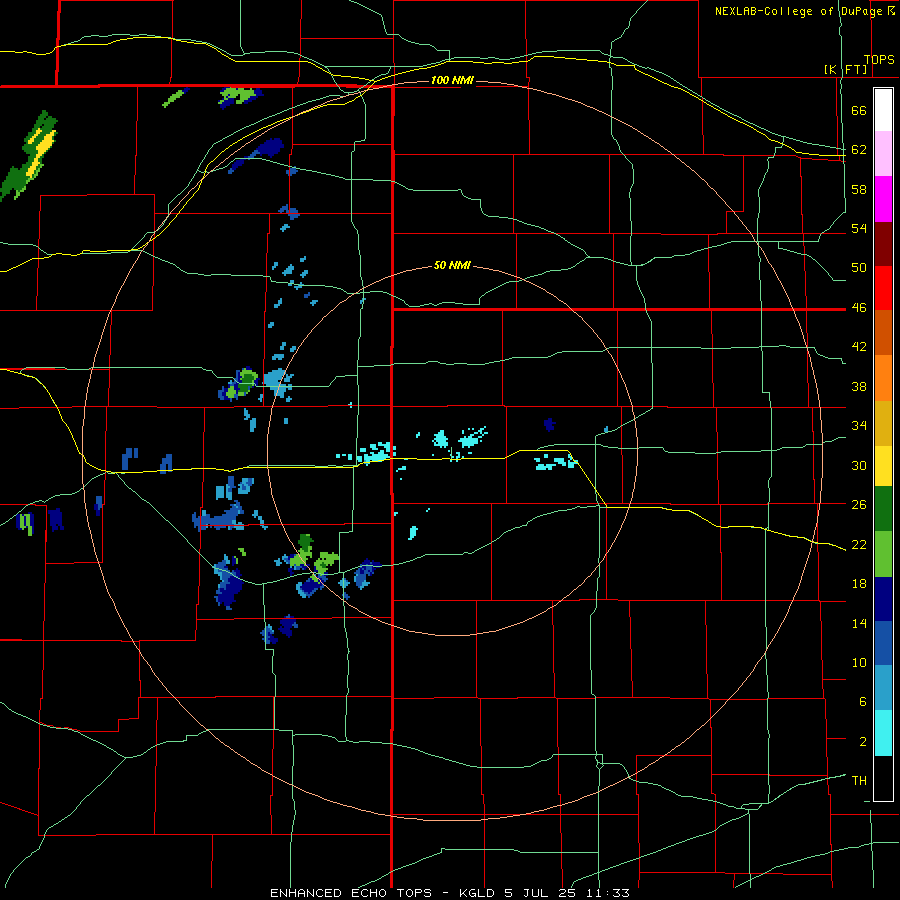Viewport: 900px width, 900px height.
Task: Select the 30 legend value
Action: tap(859, 465)
